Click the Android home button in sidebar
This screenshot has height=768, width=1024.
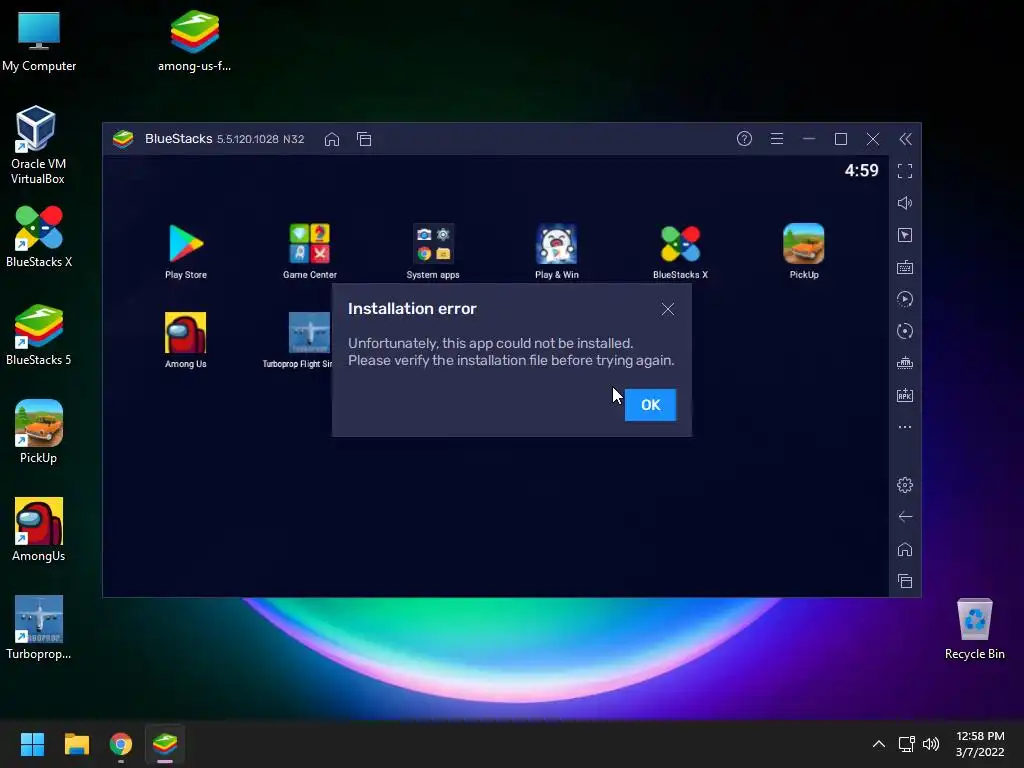point(904,549)
